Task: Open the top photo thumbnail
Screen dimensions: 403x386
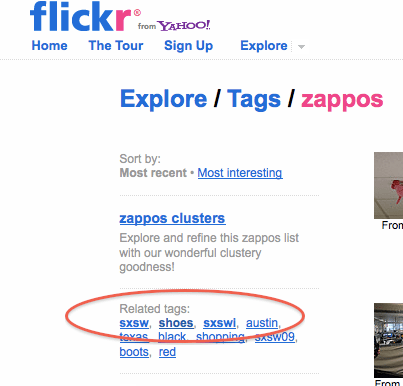Action: [x=388, y=185]
